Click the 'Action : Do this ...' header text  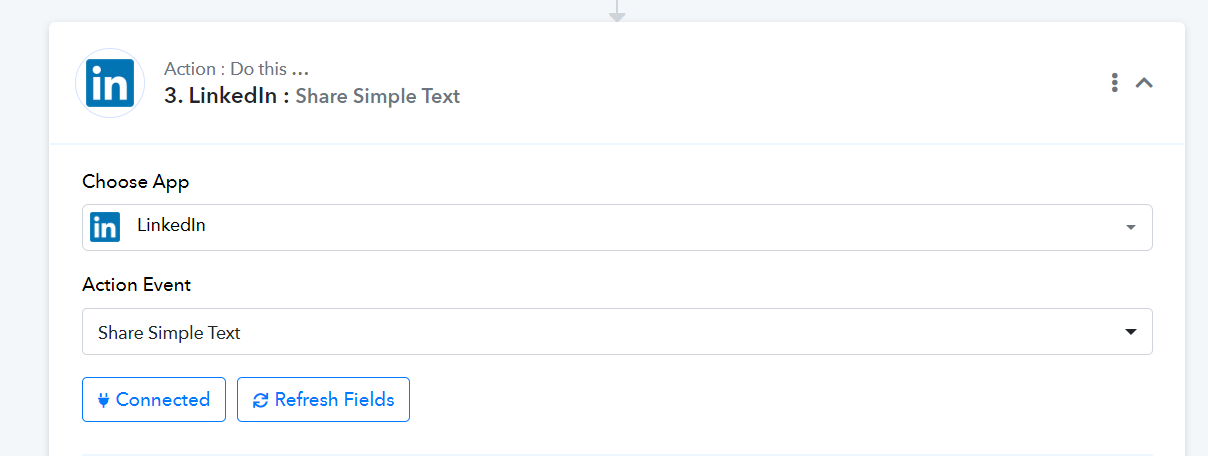tap(236, 69)
